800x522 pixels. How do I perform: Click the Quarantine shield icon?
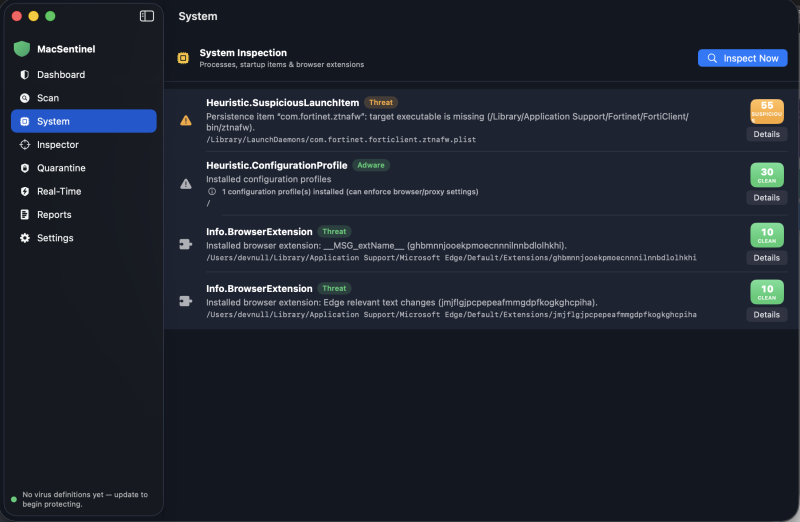coord(24,168)
